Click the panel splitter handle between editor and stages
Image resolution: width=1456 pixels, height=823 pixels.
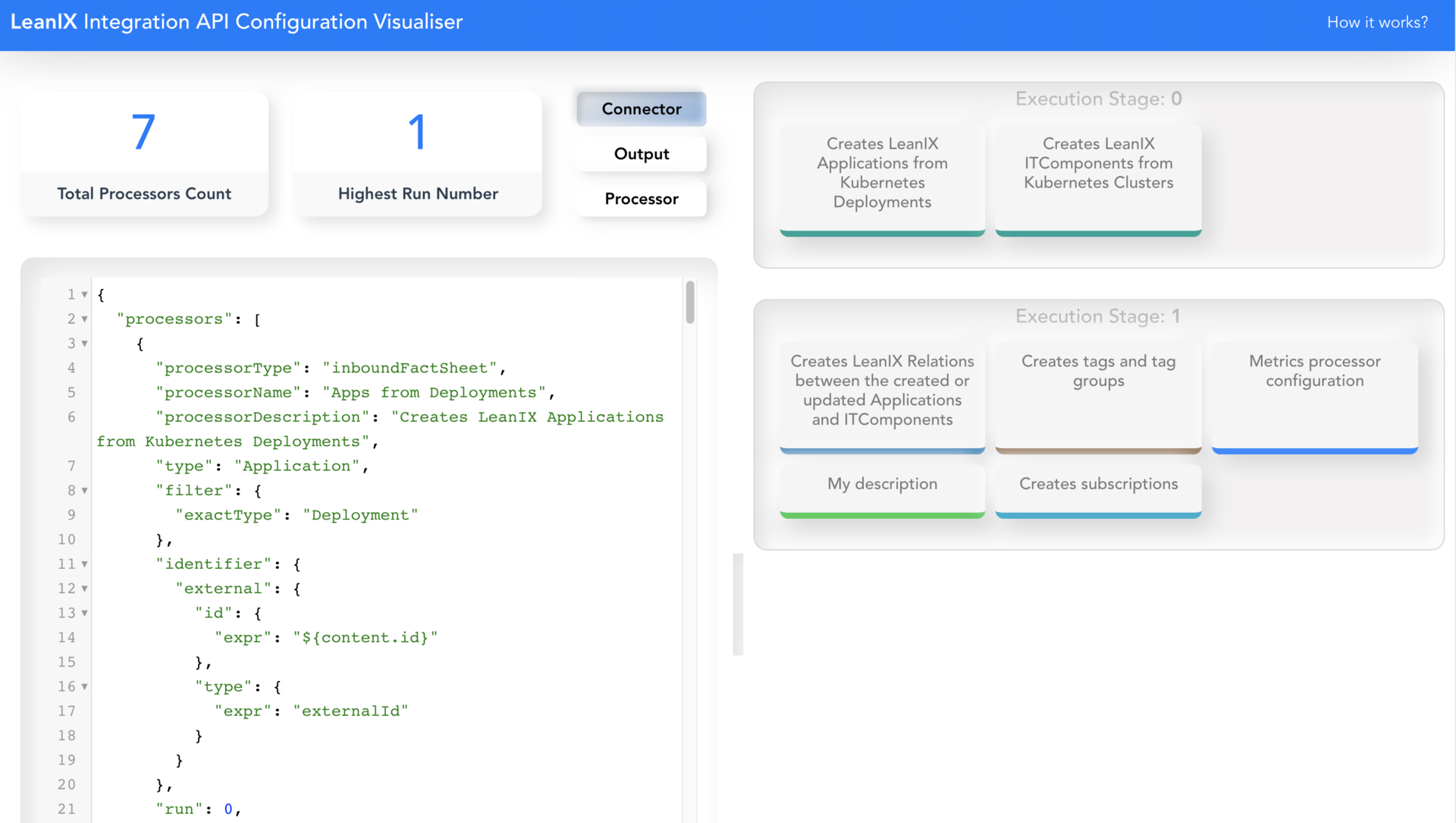point(738,604)
